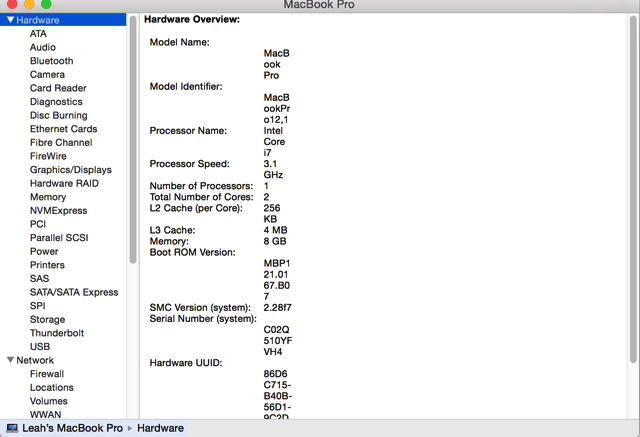Click Total Number of Cores label

coord(201,197)
